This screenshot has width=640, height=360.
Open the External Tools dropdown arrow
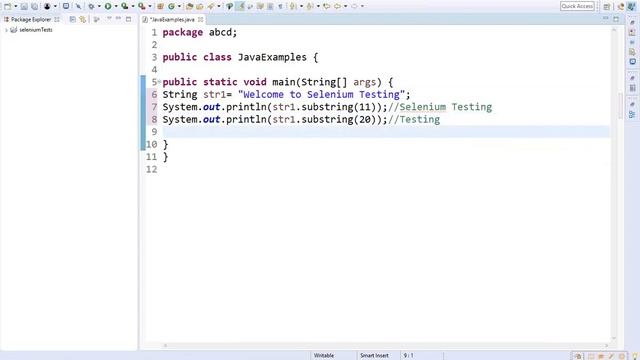tap(149, 6)
